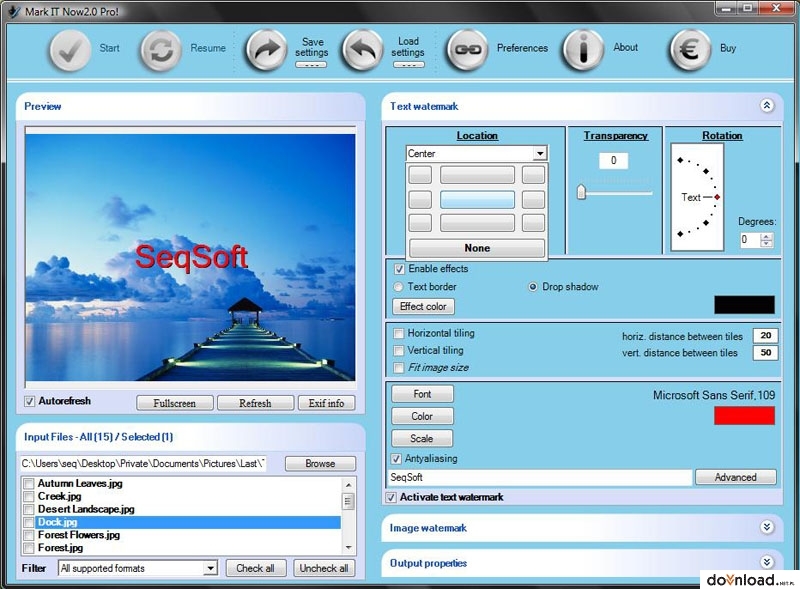This screenshot has width=800, height=589.
Task: Click the horizontal tile distance field
Action: tap(765, 335)
